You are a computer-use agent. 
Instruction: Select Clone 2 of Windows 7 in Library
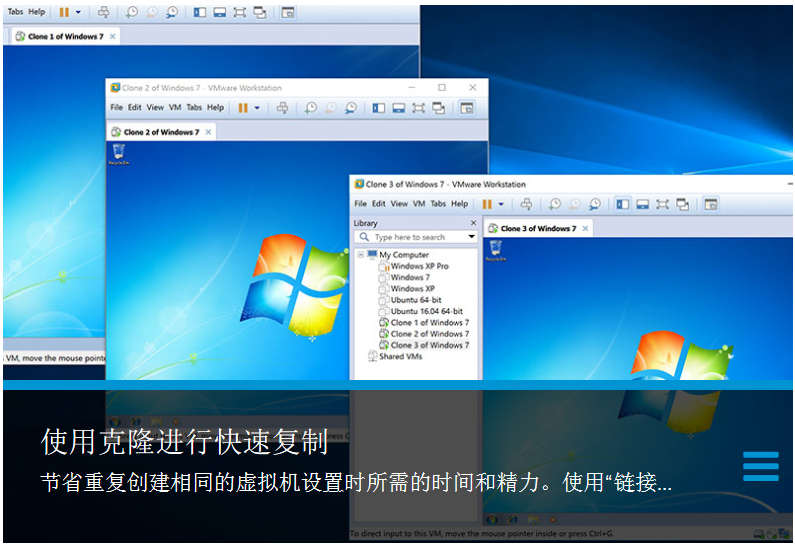[x=424, y=334]
